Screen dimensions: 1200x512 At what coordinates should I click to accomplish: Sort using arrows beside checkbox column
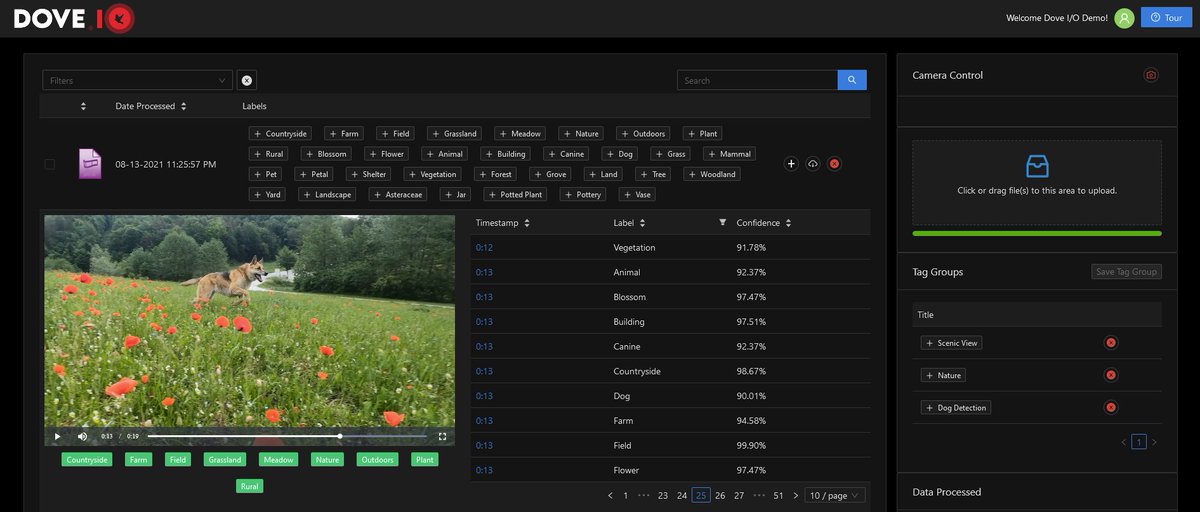(x=83, y=106)
